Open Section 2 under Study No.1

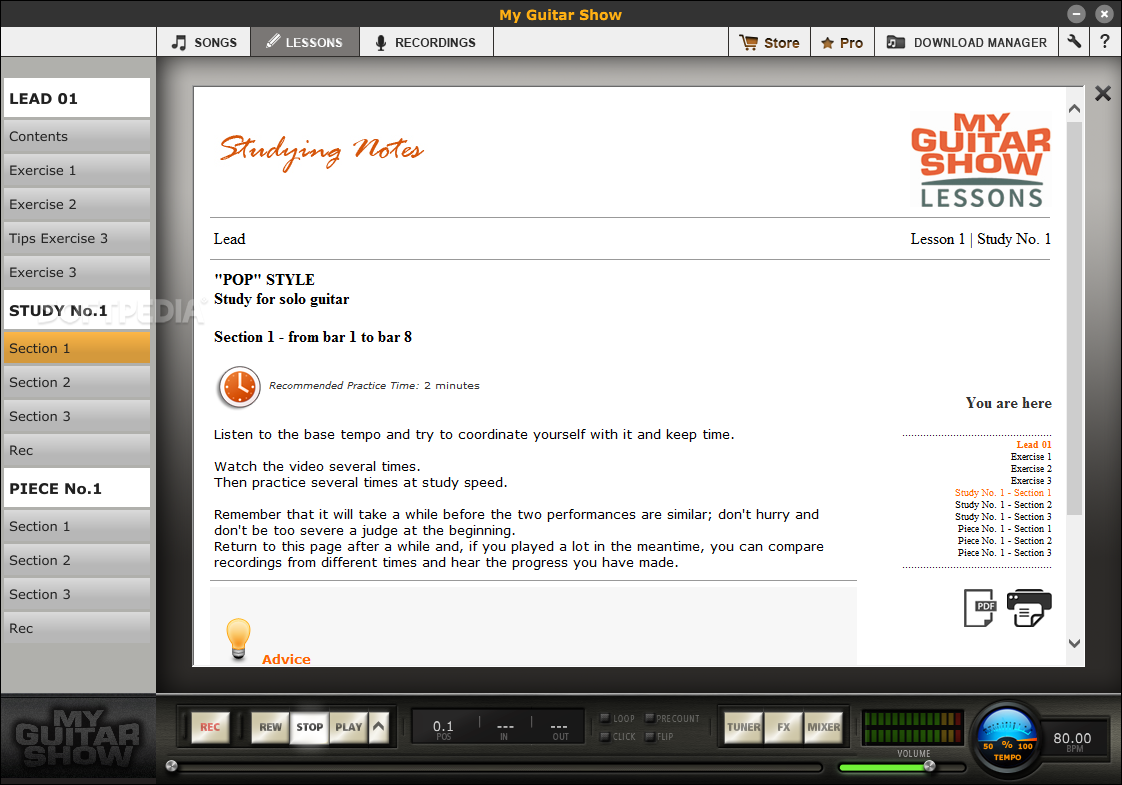pyautogui.click(x=77, y=382)
